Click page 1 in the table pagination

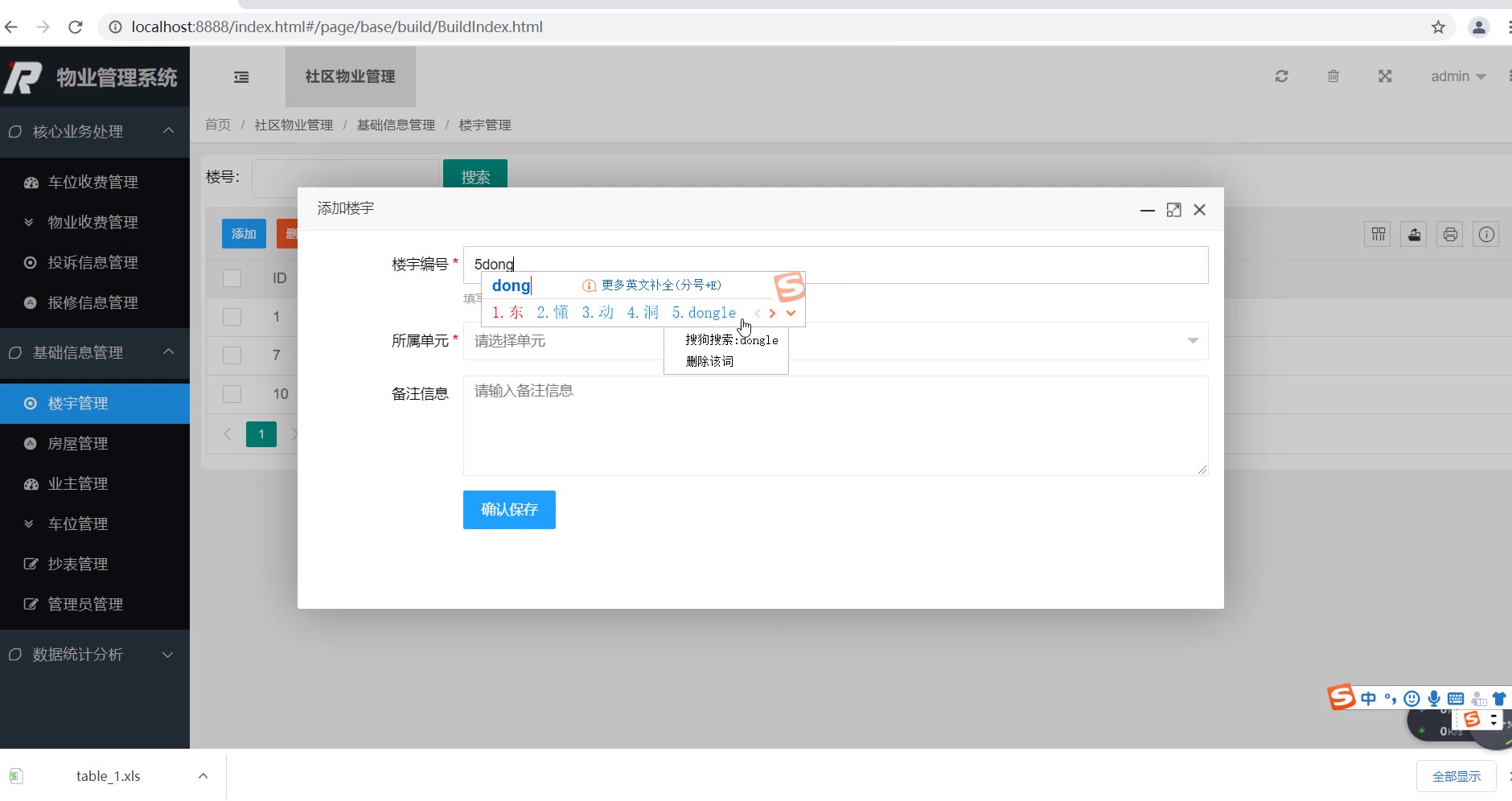pyautogui.click(x=261, y=434)
